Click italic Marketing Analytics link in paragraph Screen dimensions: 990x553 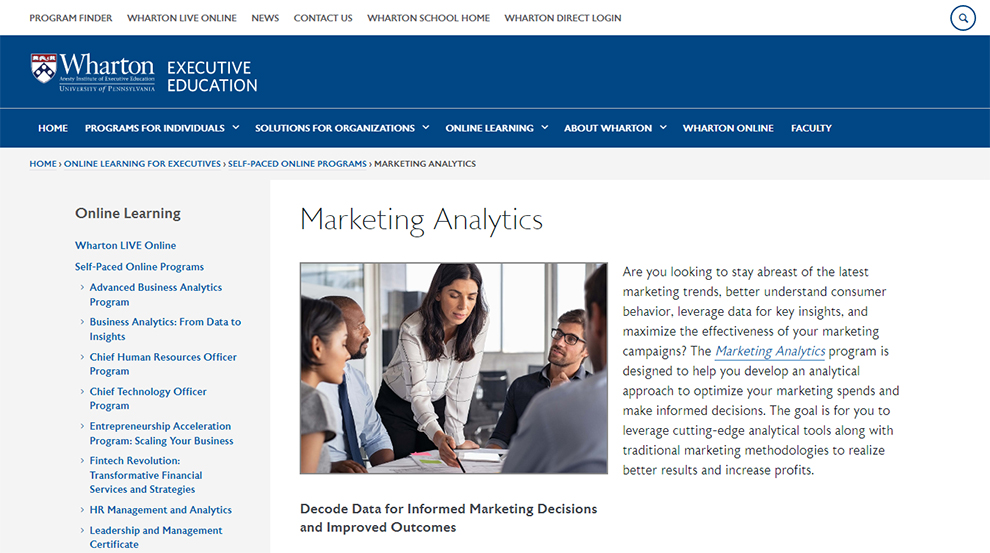[x=770, y=351]
